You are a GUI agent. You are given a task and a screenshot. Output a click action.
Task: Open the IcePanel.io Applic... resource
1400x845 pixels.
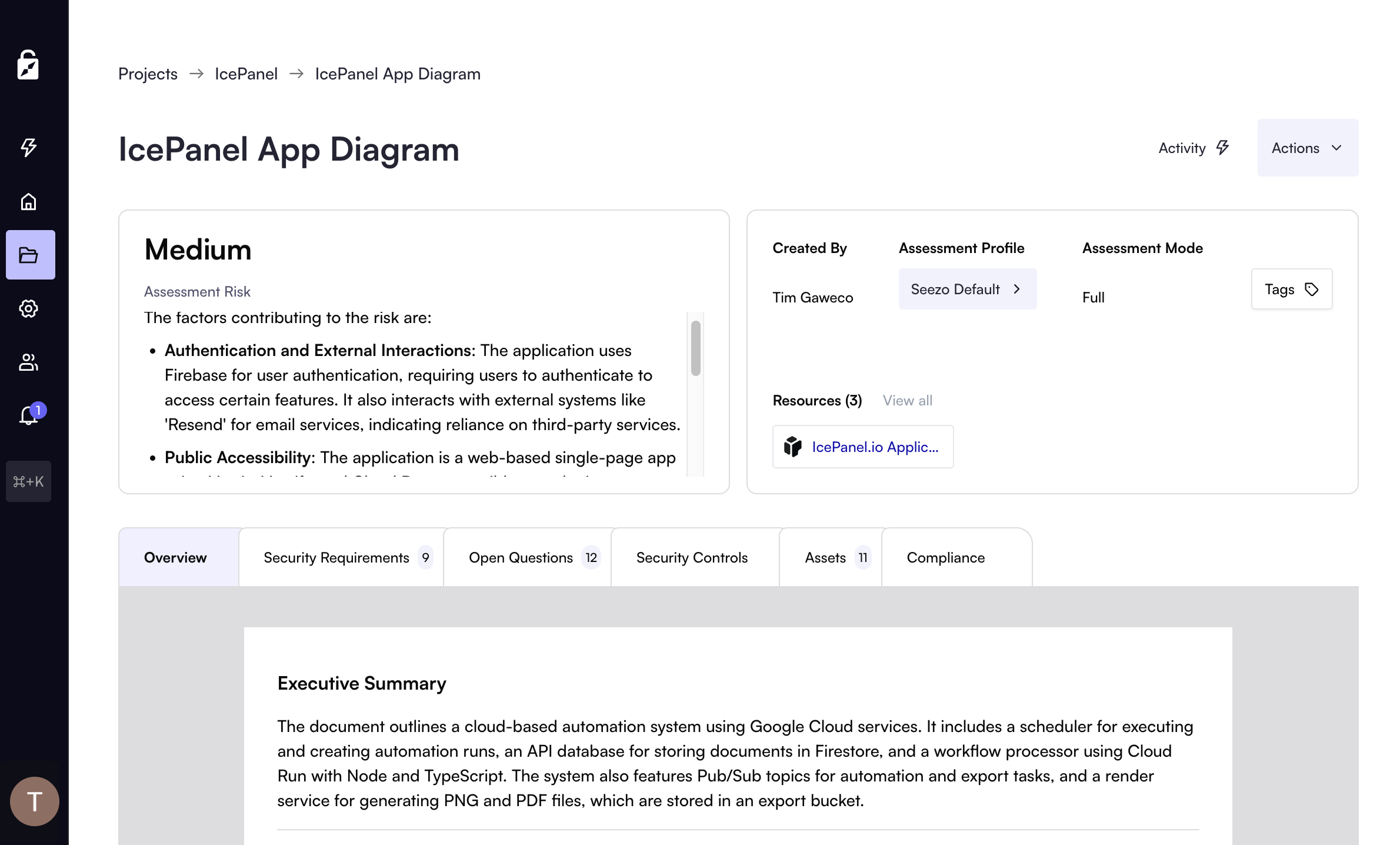point(862,447)
